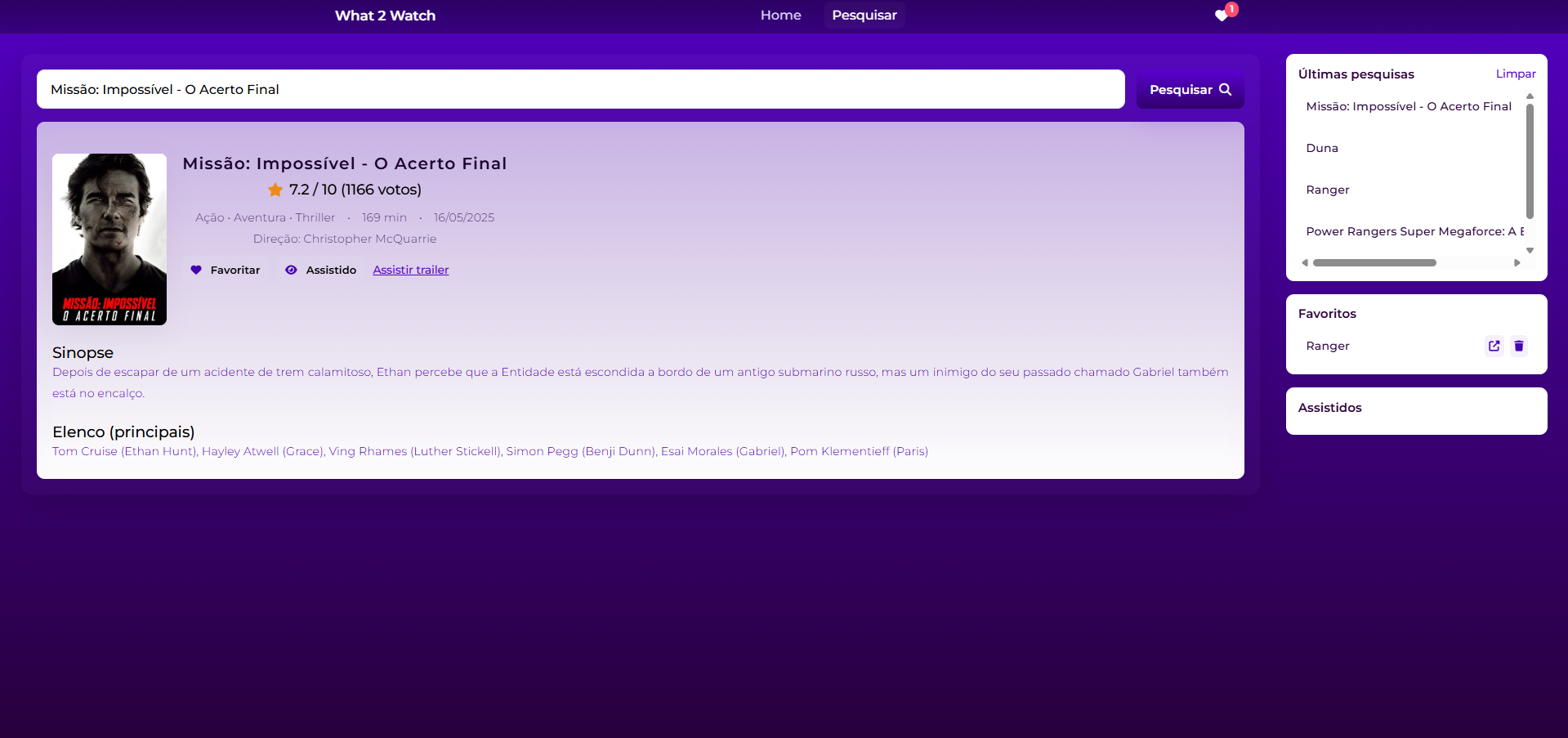1568x738 pixels.
Task: Toggle Assistido watched eye button
Action: click(x=321, y=271)
